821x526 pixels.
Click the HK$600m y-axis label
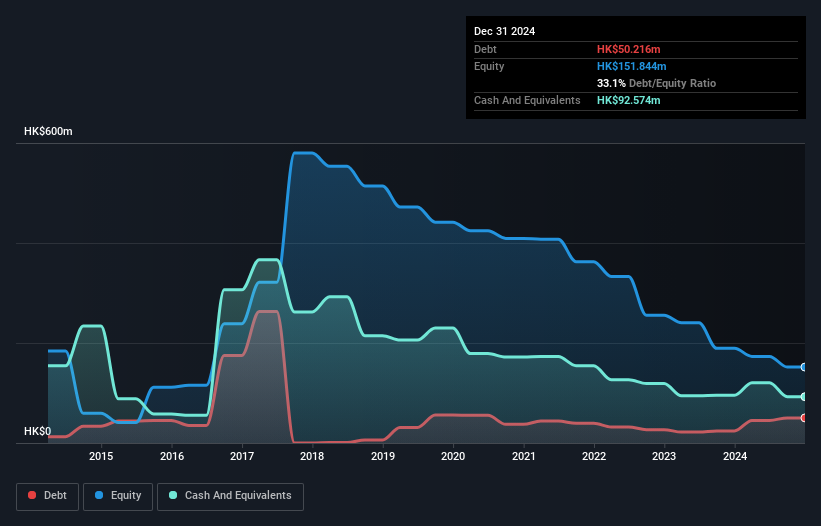(x=48, y=131)
